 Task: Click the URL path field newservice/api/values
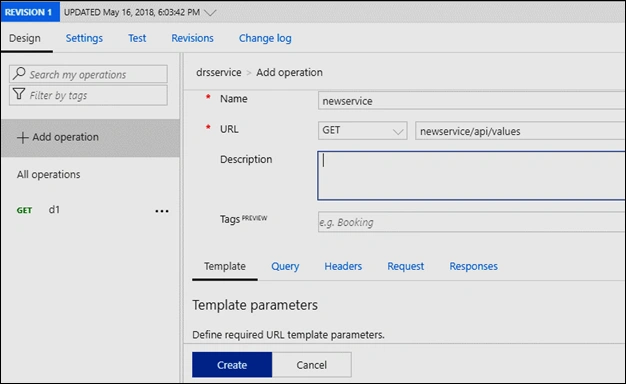521,131
